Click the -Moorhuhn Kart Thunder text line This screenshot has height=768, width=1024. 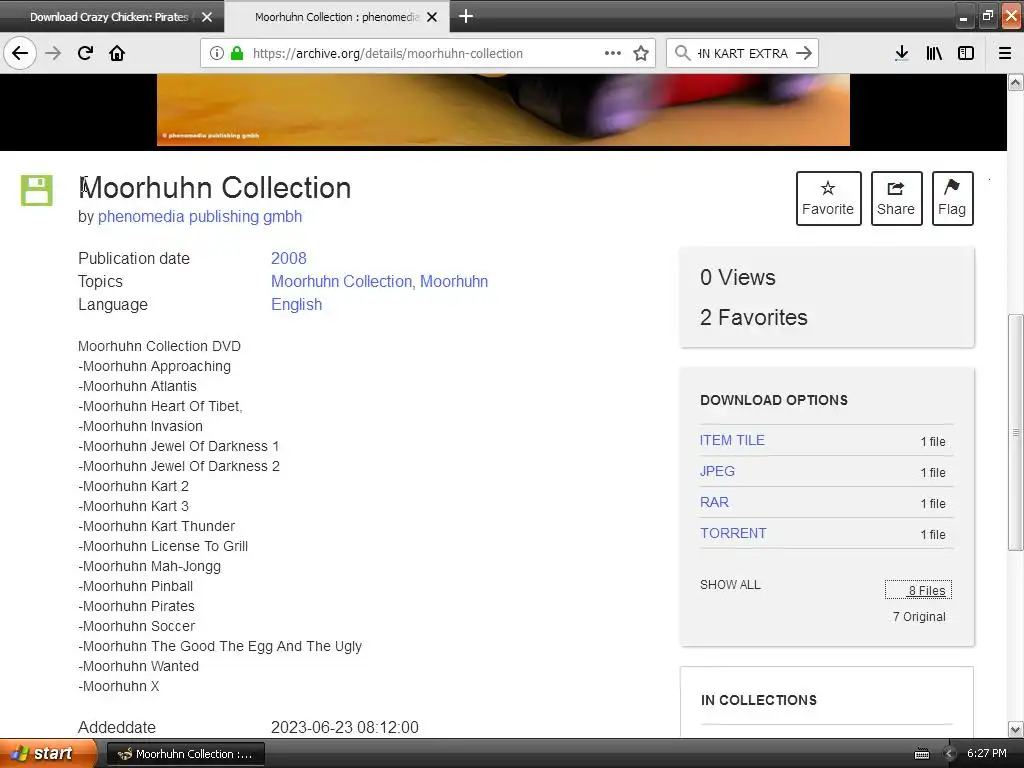point(157,526)
